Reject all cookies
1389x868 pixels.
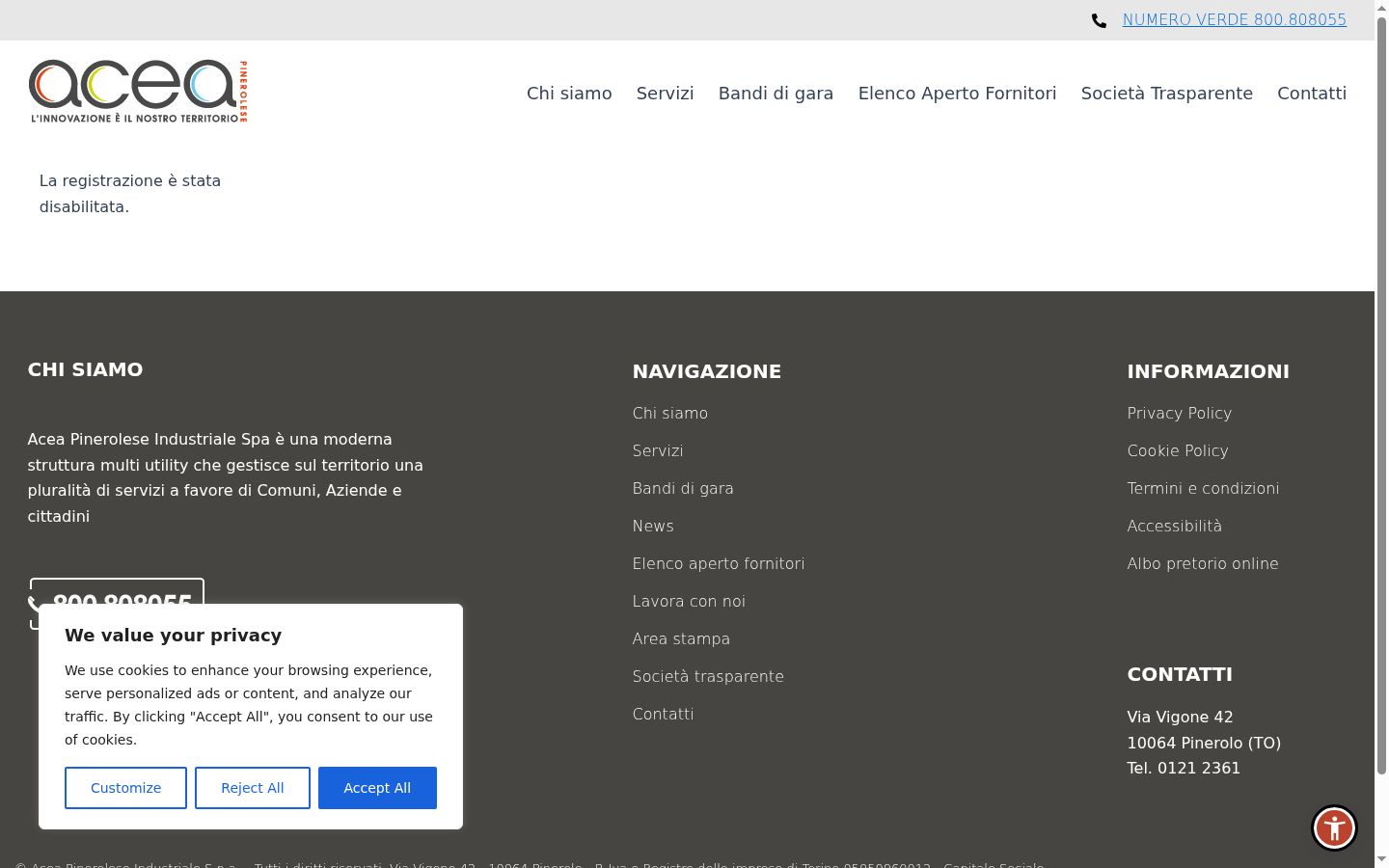pos(253,788)
